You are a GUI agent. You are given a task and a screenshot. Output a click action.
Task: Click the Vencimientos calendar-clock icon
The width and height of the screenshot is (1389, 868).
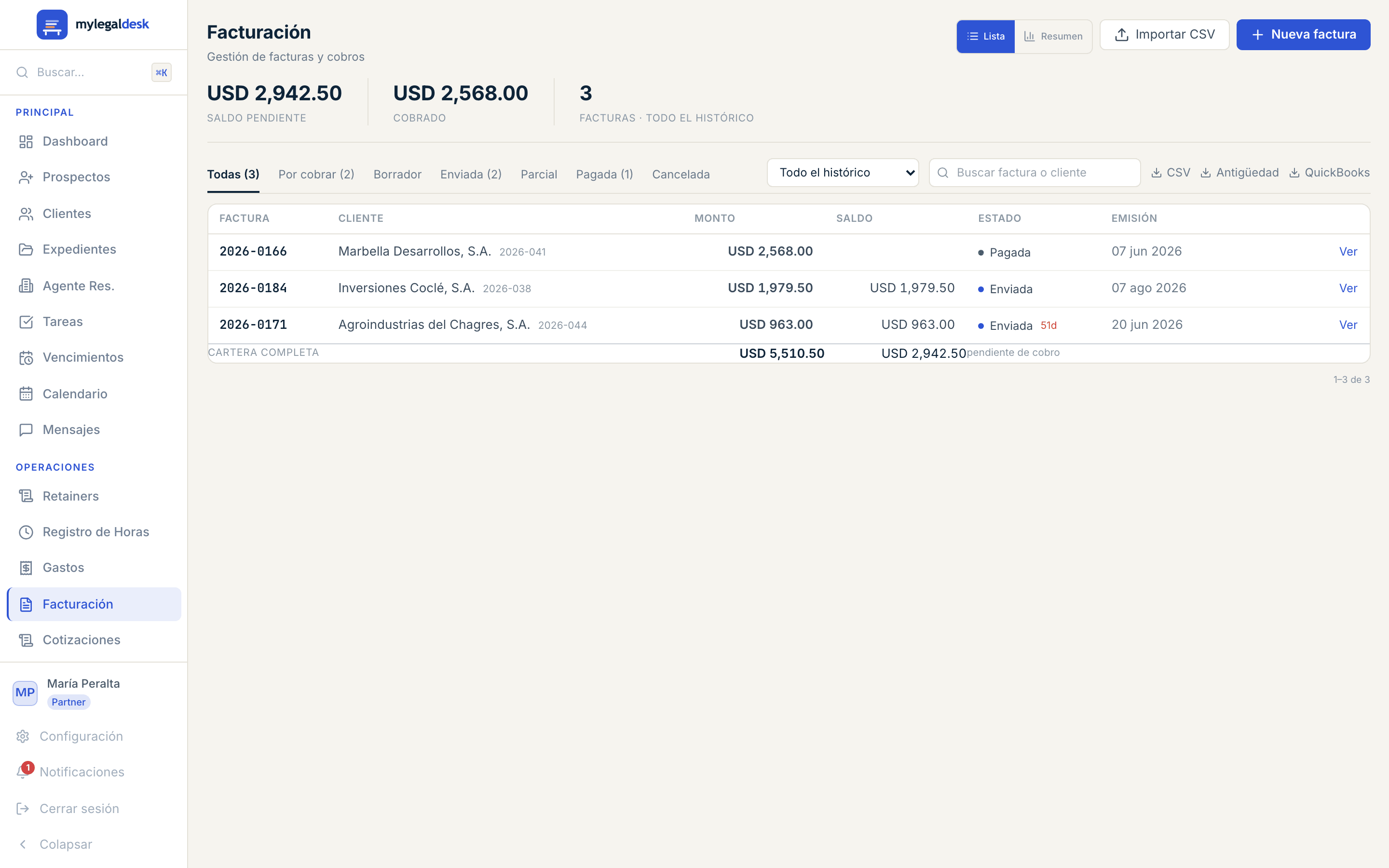tap(26, 358)
